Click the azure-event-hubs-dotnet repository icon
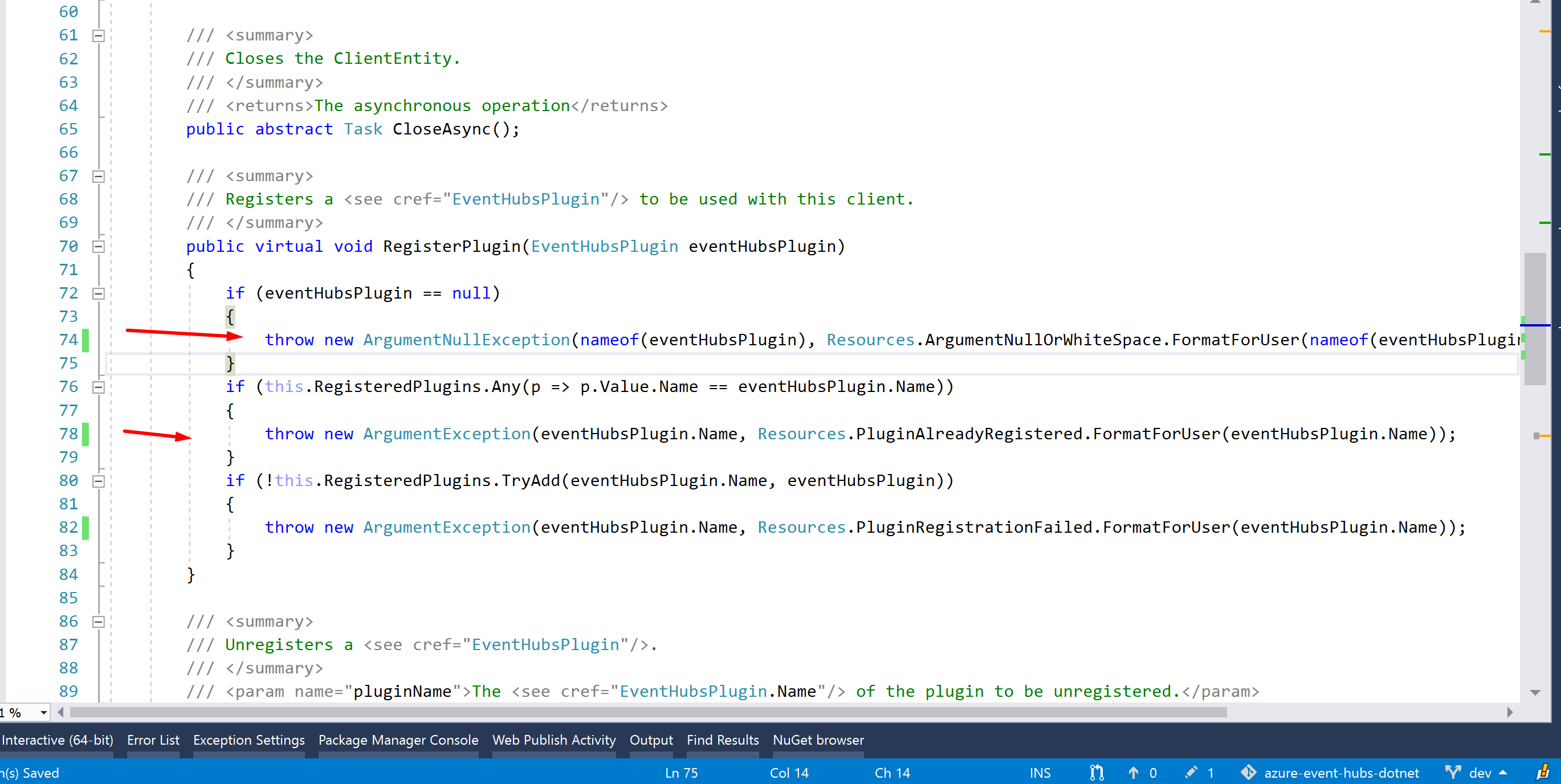Viewport: 1561px width, 784px height. (x=1248, y=773)
